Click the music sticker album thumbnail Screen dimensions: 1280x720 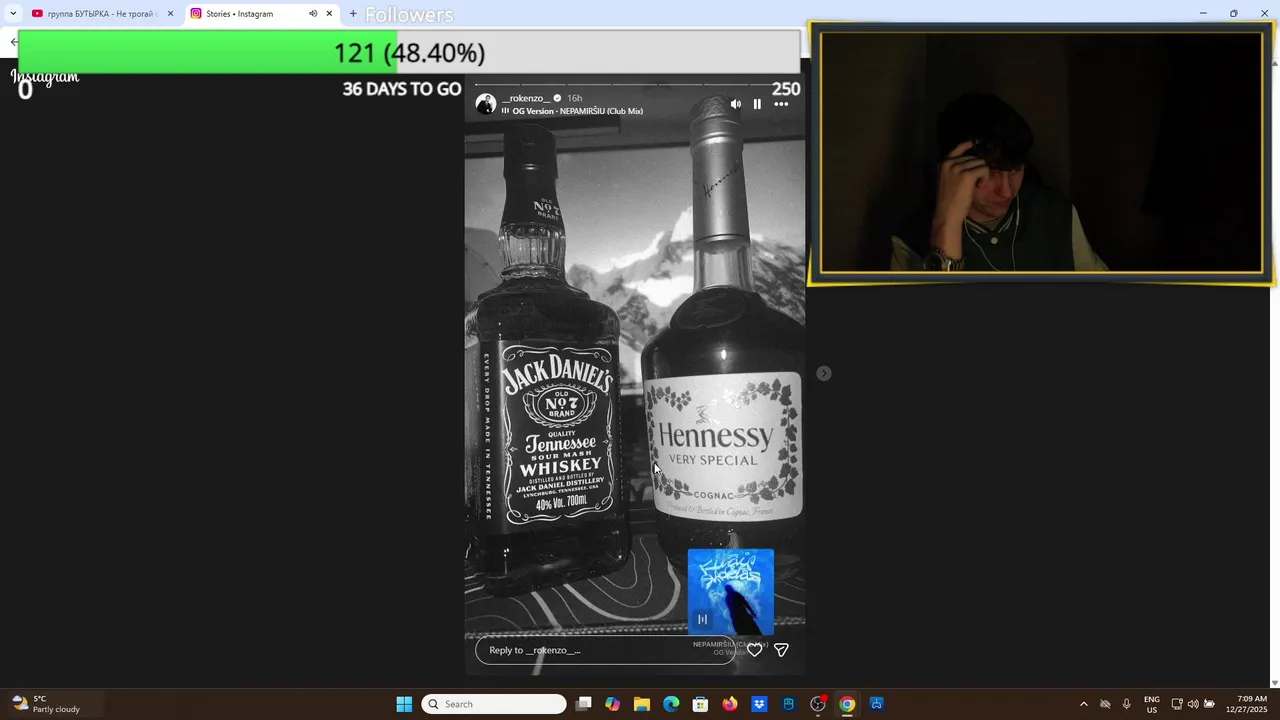tap(730, 591)
